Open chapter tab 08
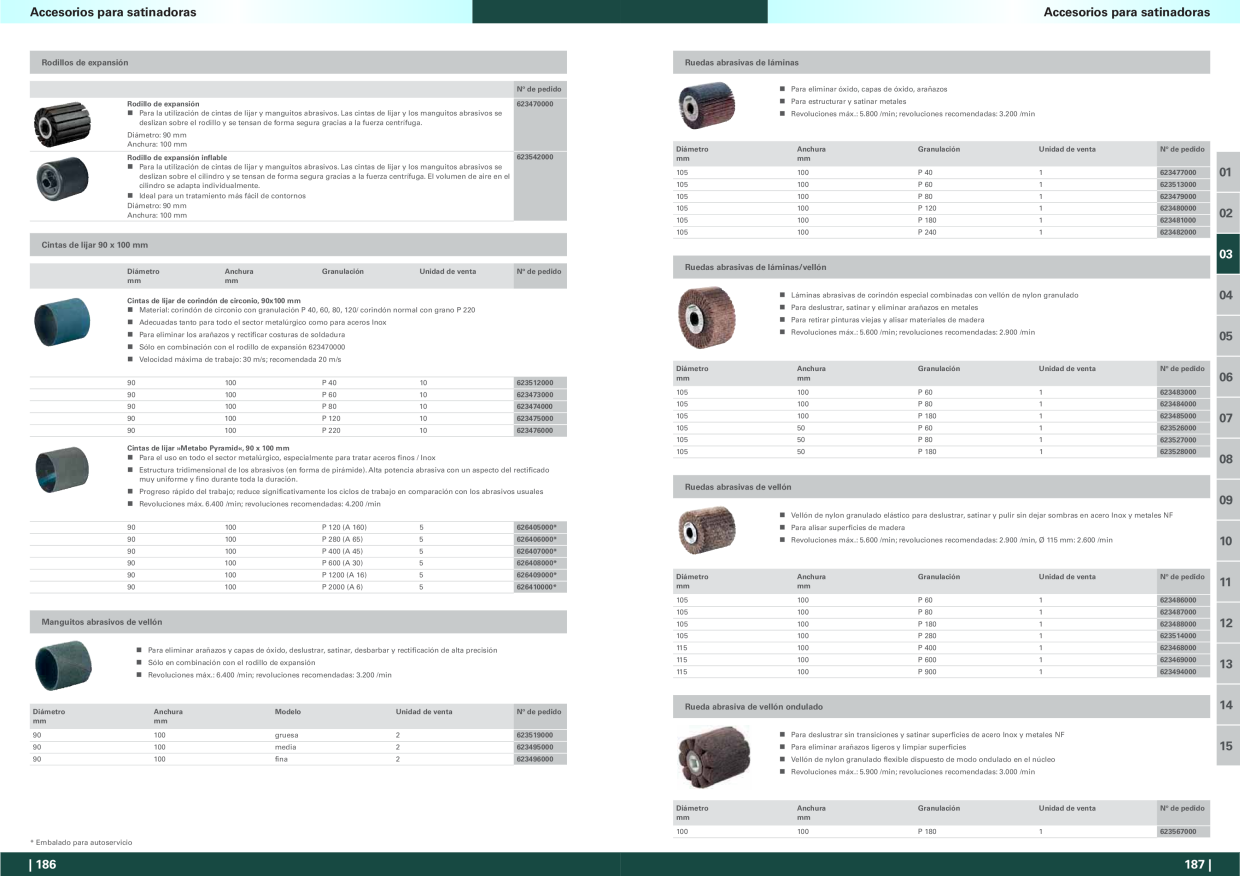The height and width of the screenshot is (876, 1240). pos(1226,460)
